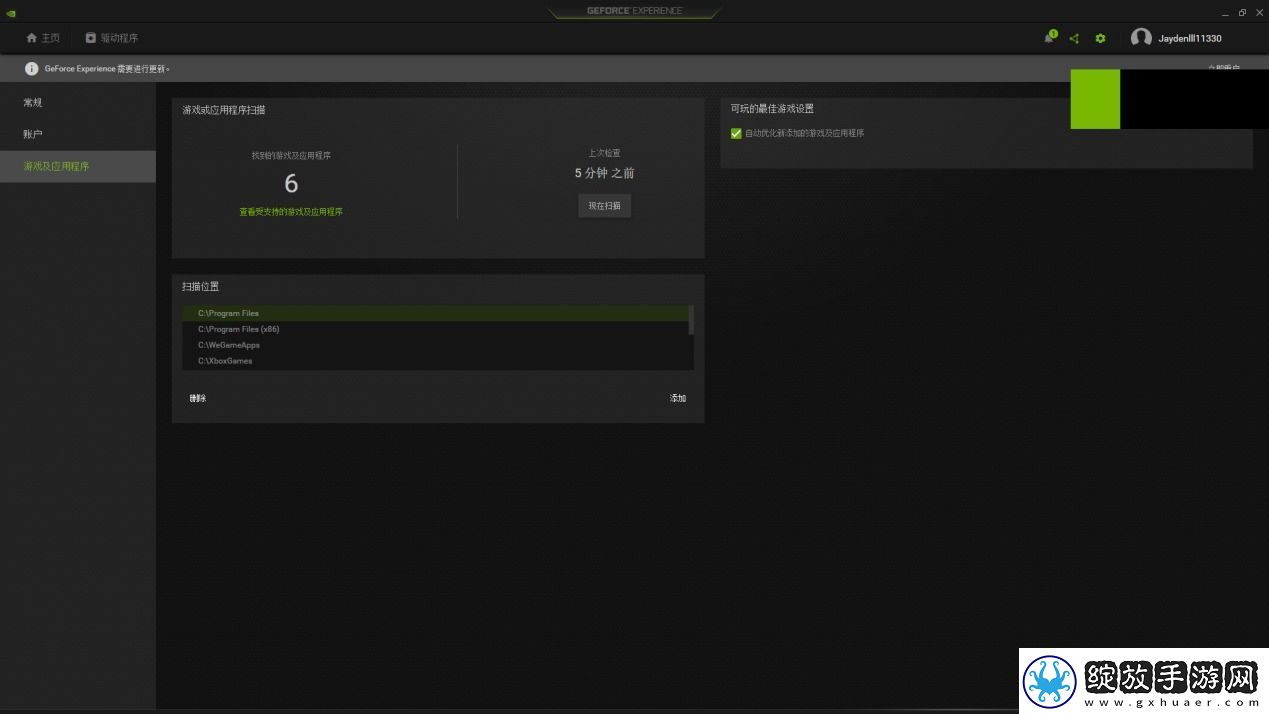Open the settings gear icon
This screenshot has height=714, width=1269.
click(1100, 38)
